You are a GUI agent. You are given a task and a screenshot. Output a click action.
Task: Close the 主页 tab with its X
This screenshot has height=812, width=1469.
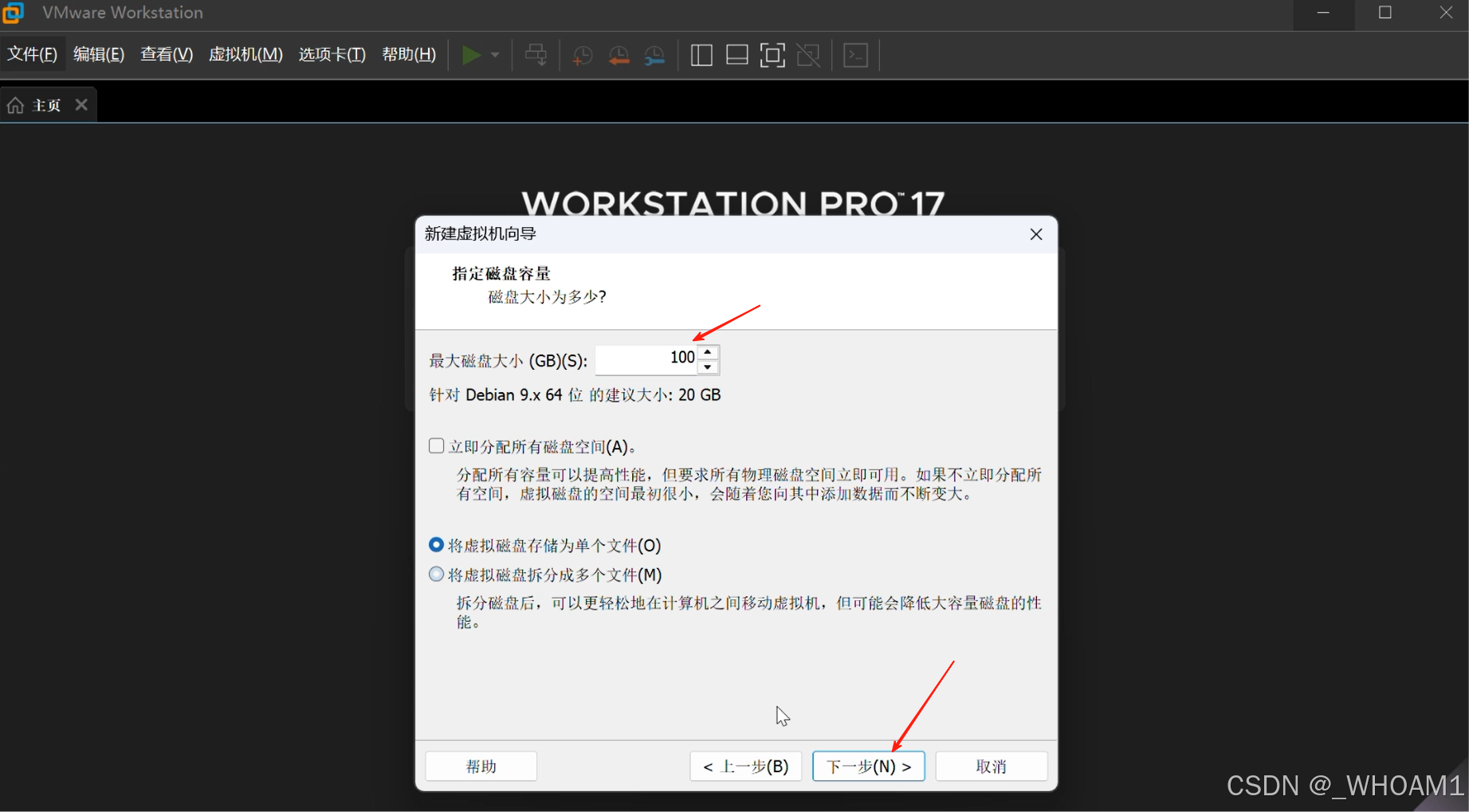click(x=81, y=104)
